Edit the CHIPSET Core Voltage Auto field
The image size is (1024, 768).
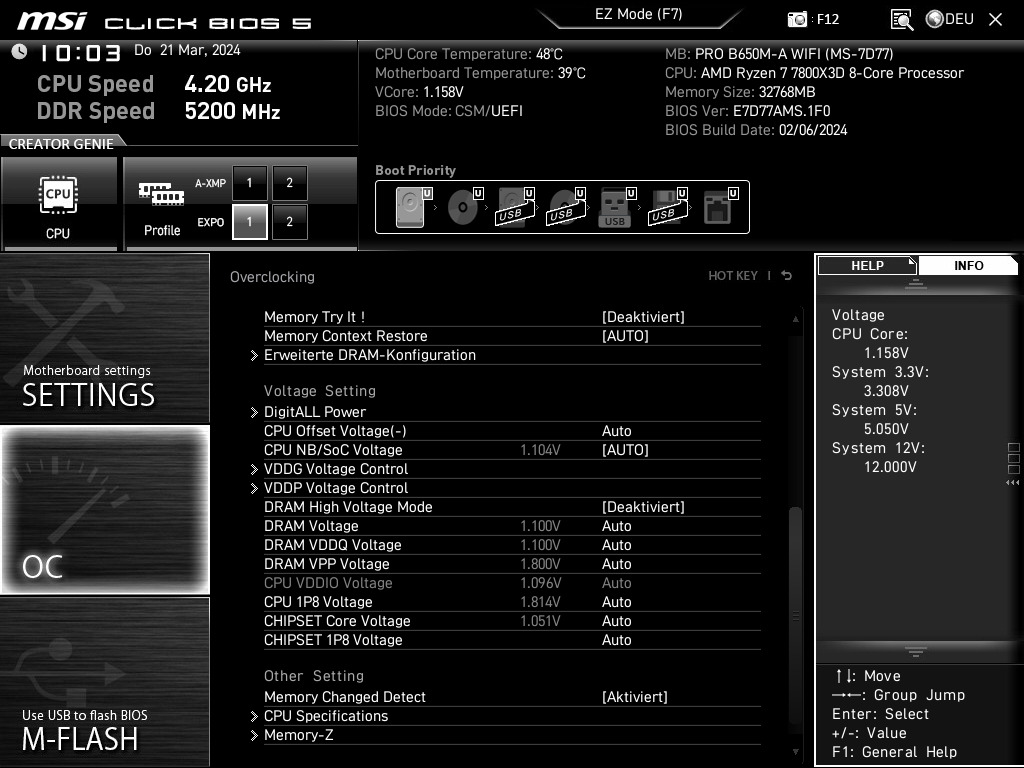point(616,621)
